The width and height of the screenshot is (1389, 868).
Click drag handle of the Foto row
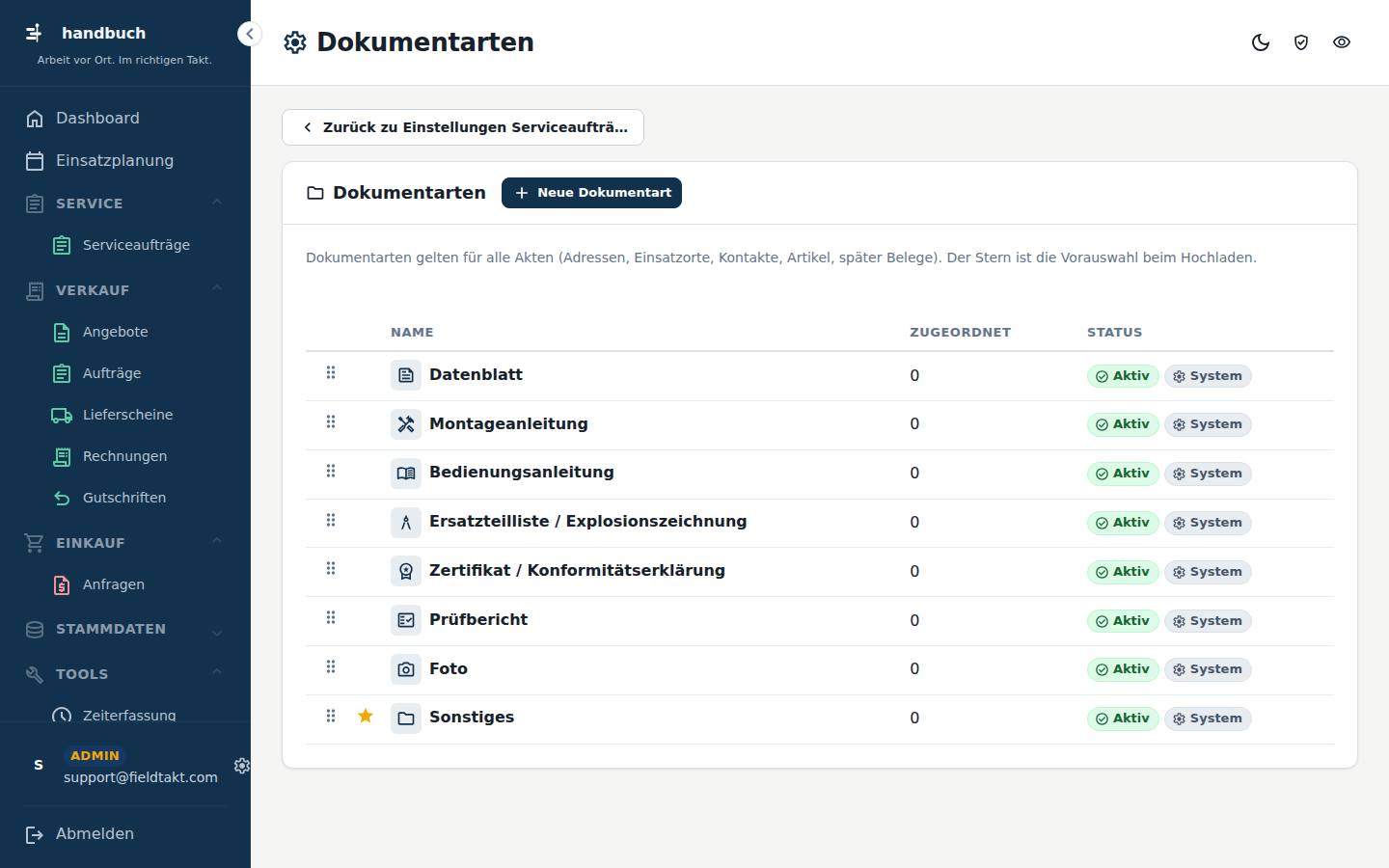tap(331, 666)
